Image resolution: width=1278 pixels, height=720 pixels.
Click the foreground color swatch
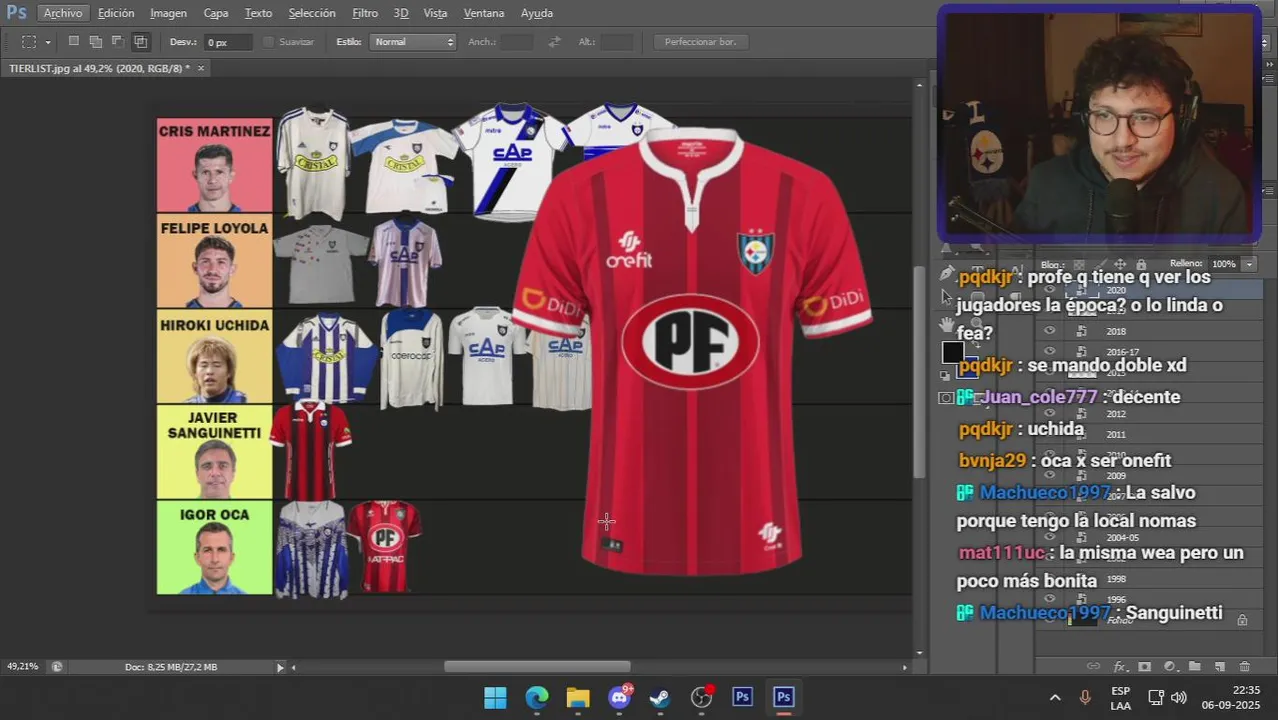tap(953, 352)
